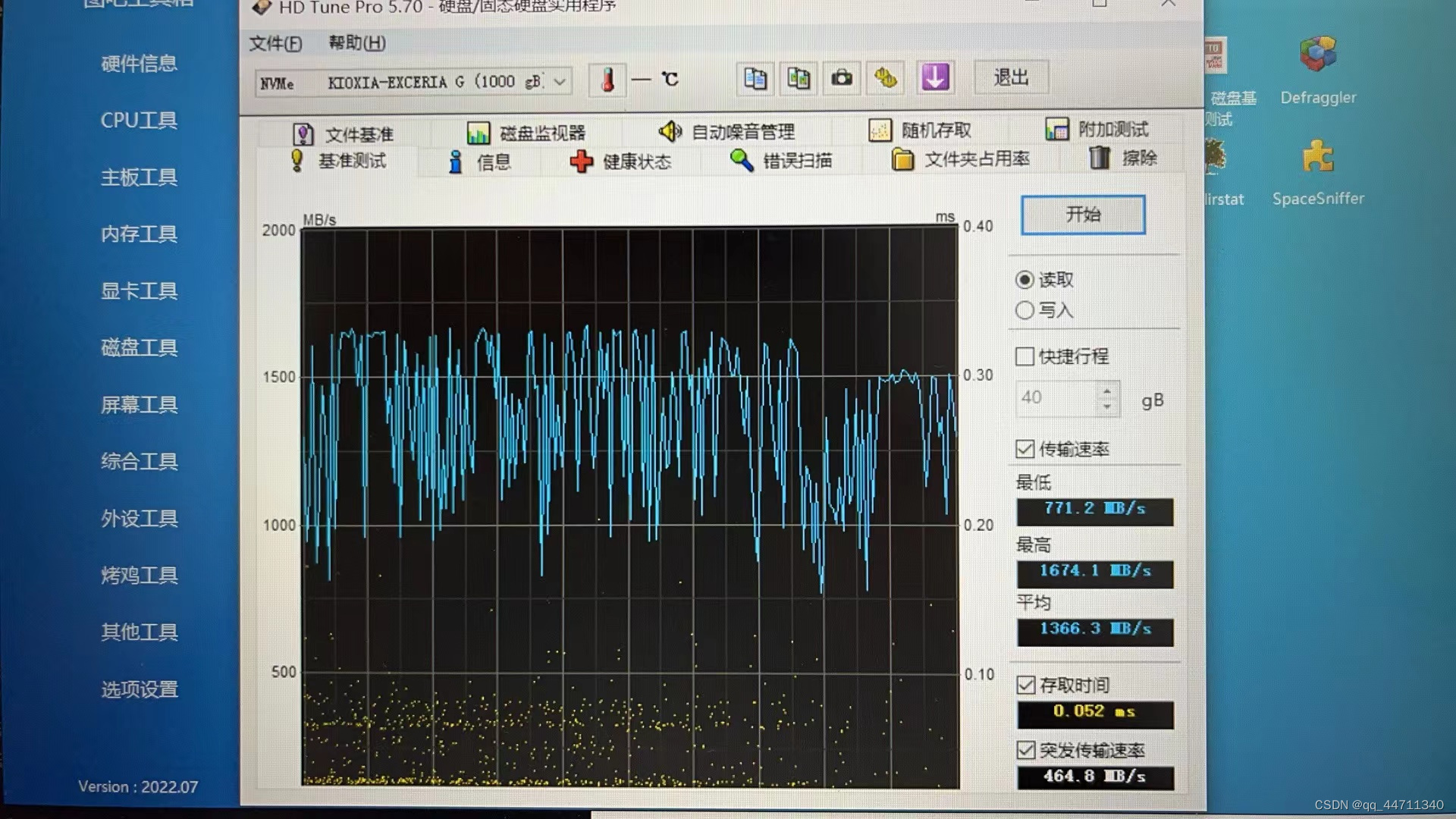This screenshot has height=819, width=1456.
Task: Click the 退出 exit button
Action: pos(1011,77)
